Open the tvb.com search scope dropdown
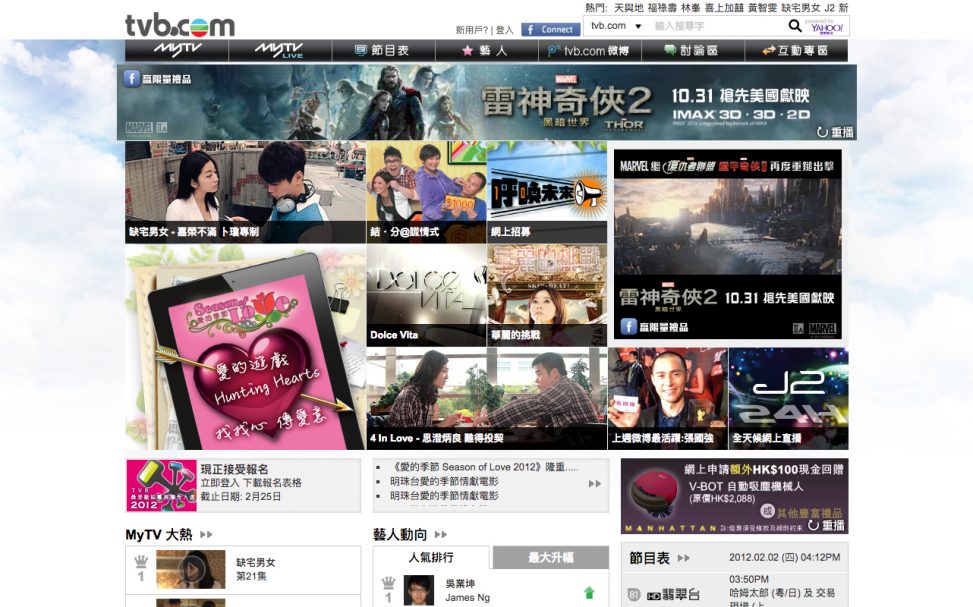 (616, 26)
